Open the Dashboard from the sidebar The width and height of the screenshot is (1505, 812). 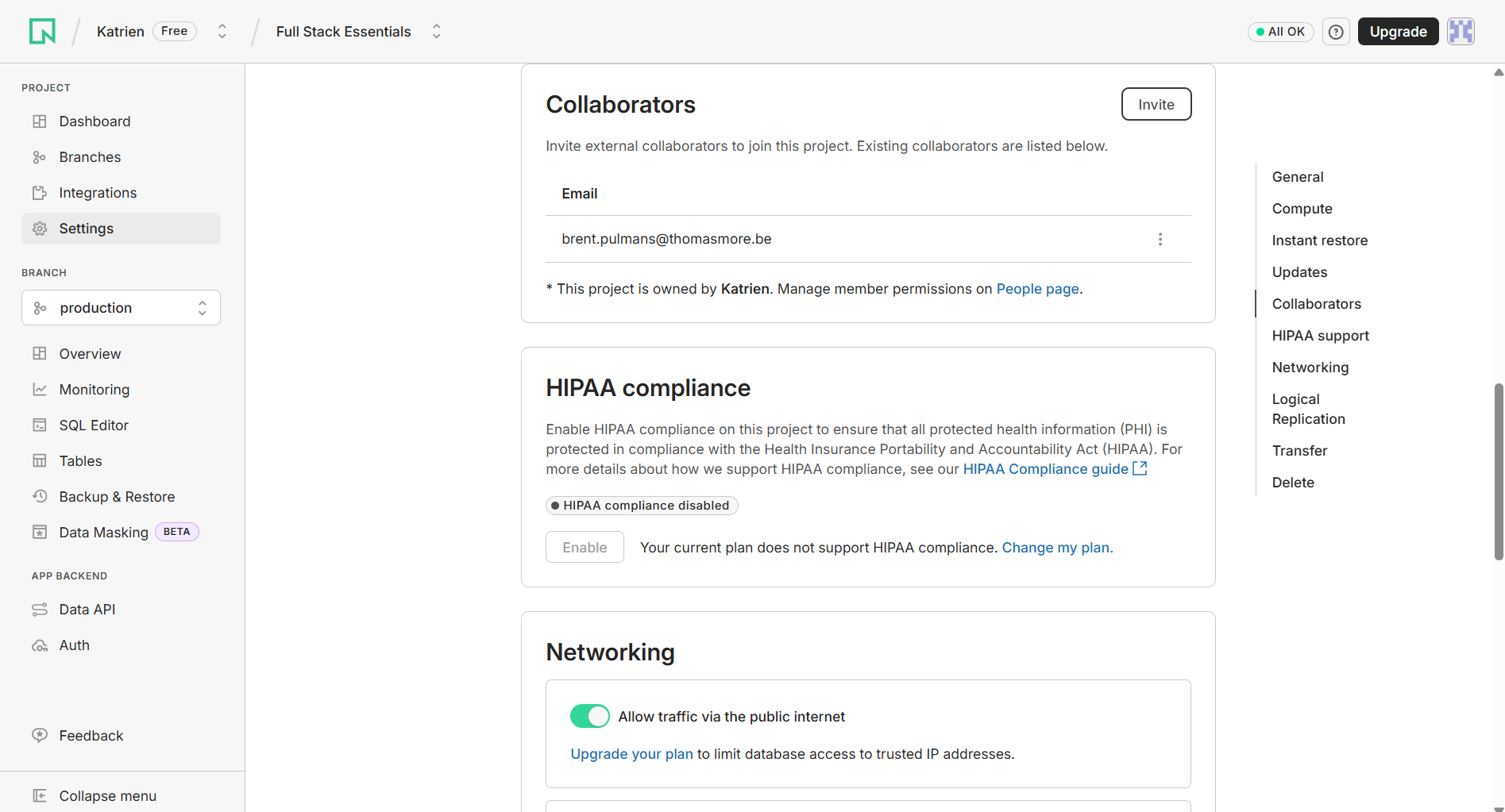coord(95,121)
